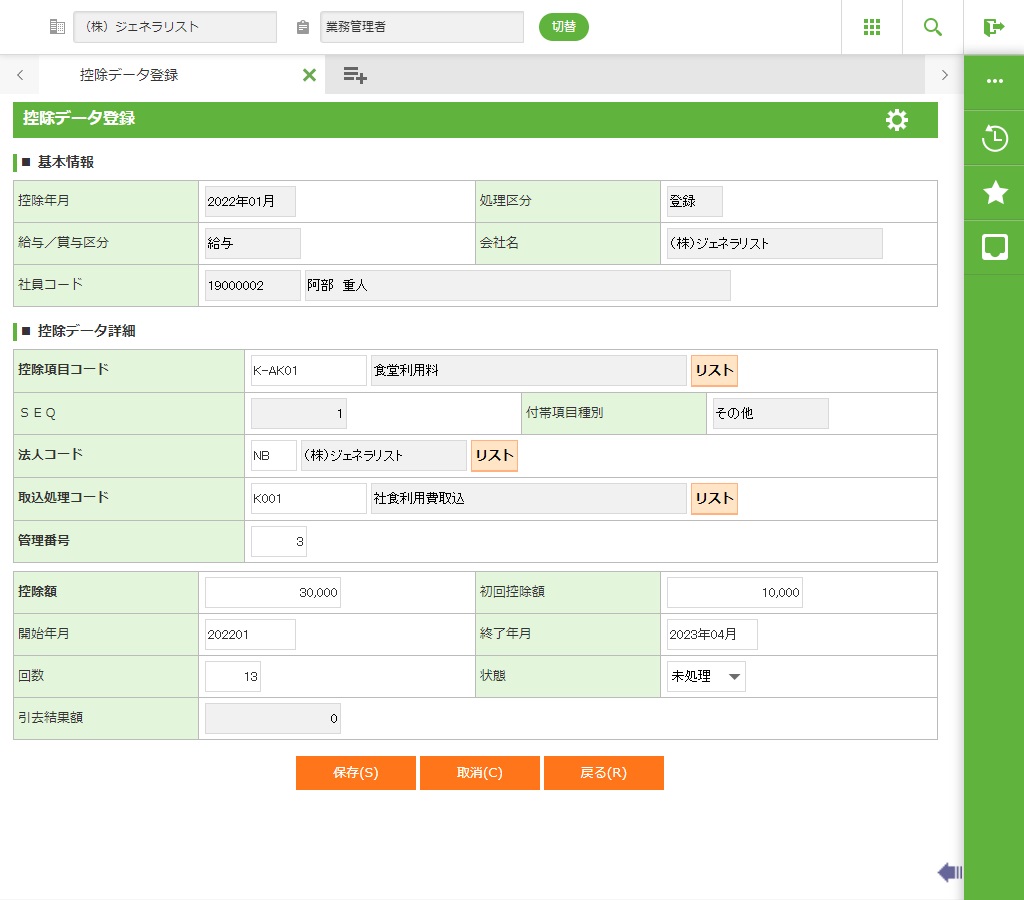Screen dimensions: 1024x900
Task: Open the settings gear in 控除データ登録 header
Action: point(897,120)
